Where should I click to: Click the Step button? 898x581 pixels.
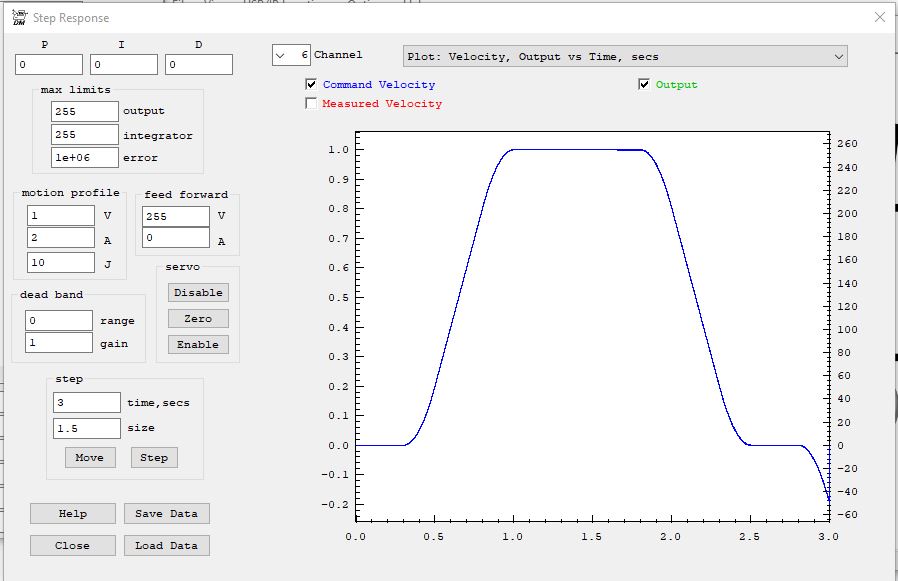pyautogui.click(x=154, y=457)
